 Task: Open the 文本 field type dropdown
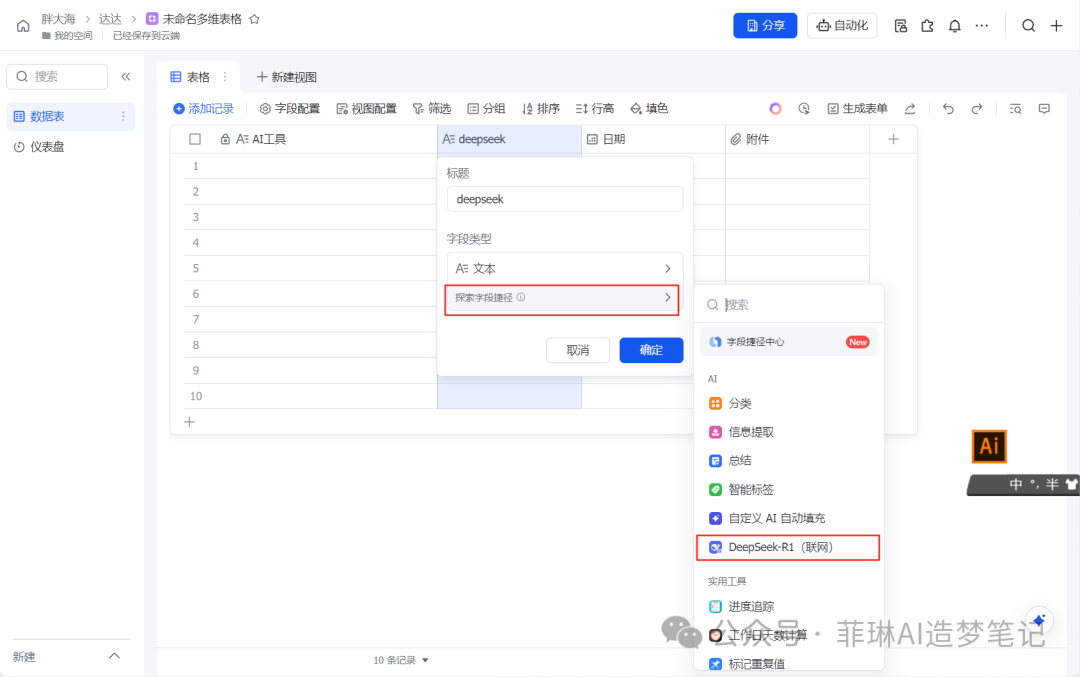point(565,269)
